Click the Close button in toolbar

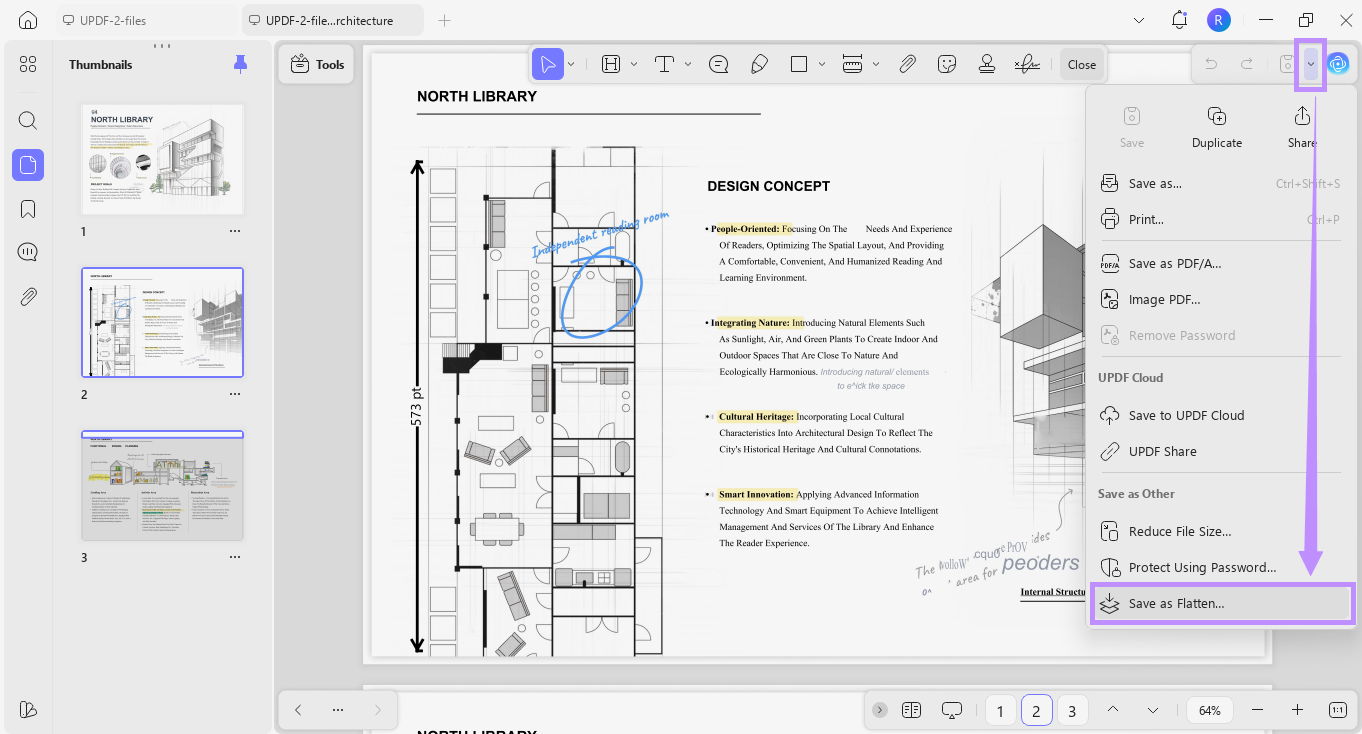[x=1081, y=64]
